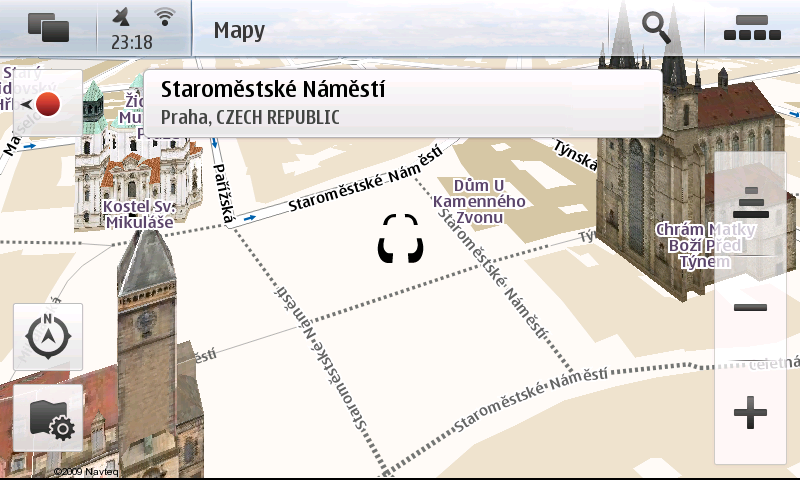Open the Maps application menu
This screenshot has width=800, height=480.
tap(752, 28)
